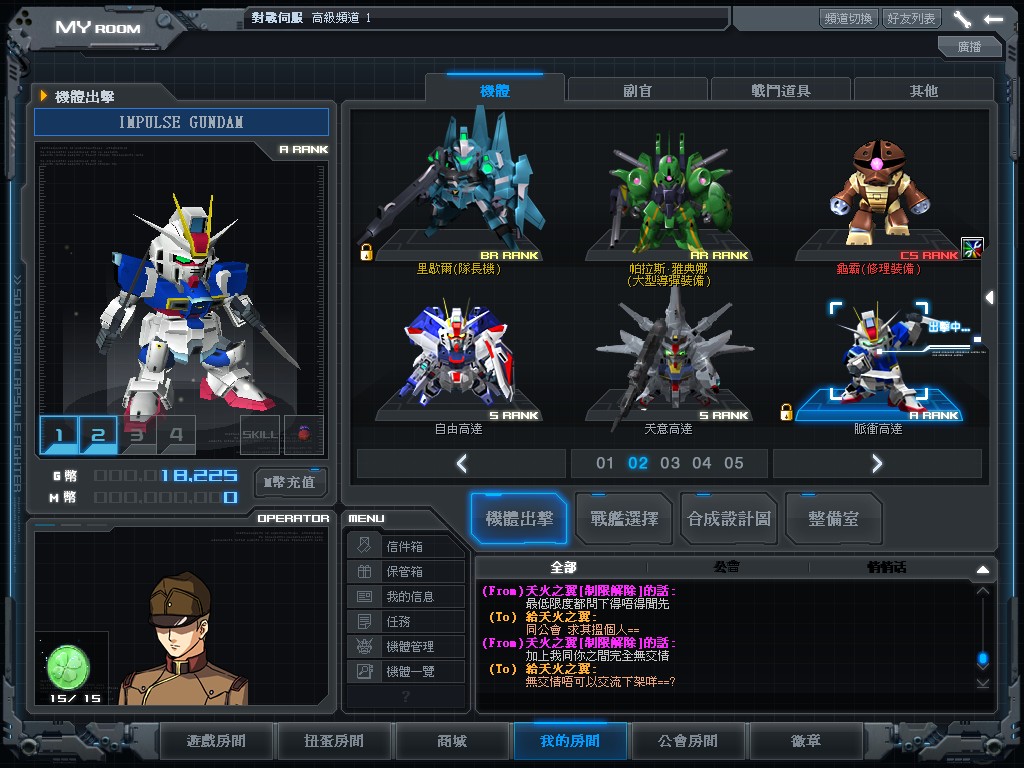The width and height of the screenshot is (1024, 768).
Task: Select the 帕拉斯·雅典娜 unit
Action: click(x=668, y=202)
